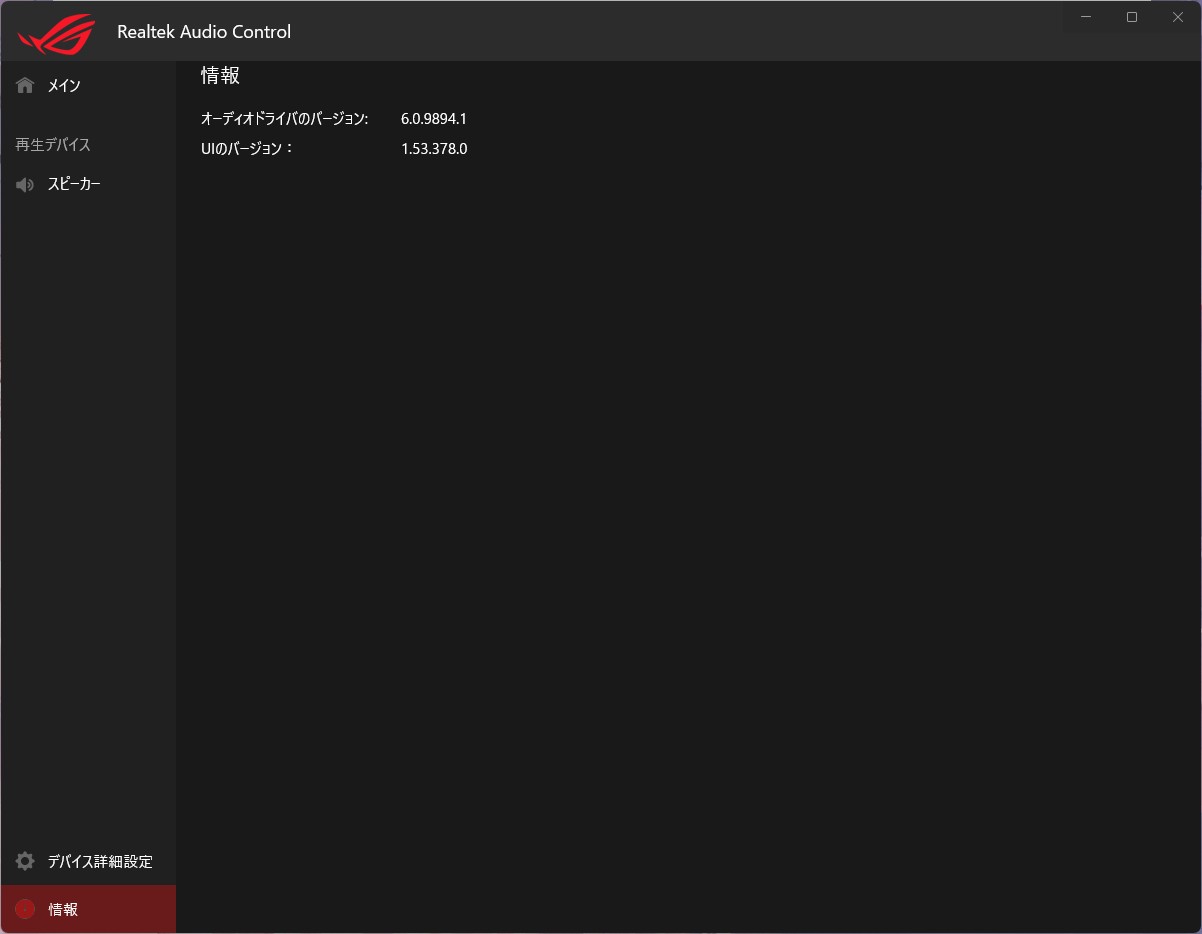Click UI version number 1.53.378.0
The width and height of the screenshot is (1202, 934).
tap(434, 149)
